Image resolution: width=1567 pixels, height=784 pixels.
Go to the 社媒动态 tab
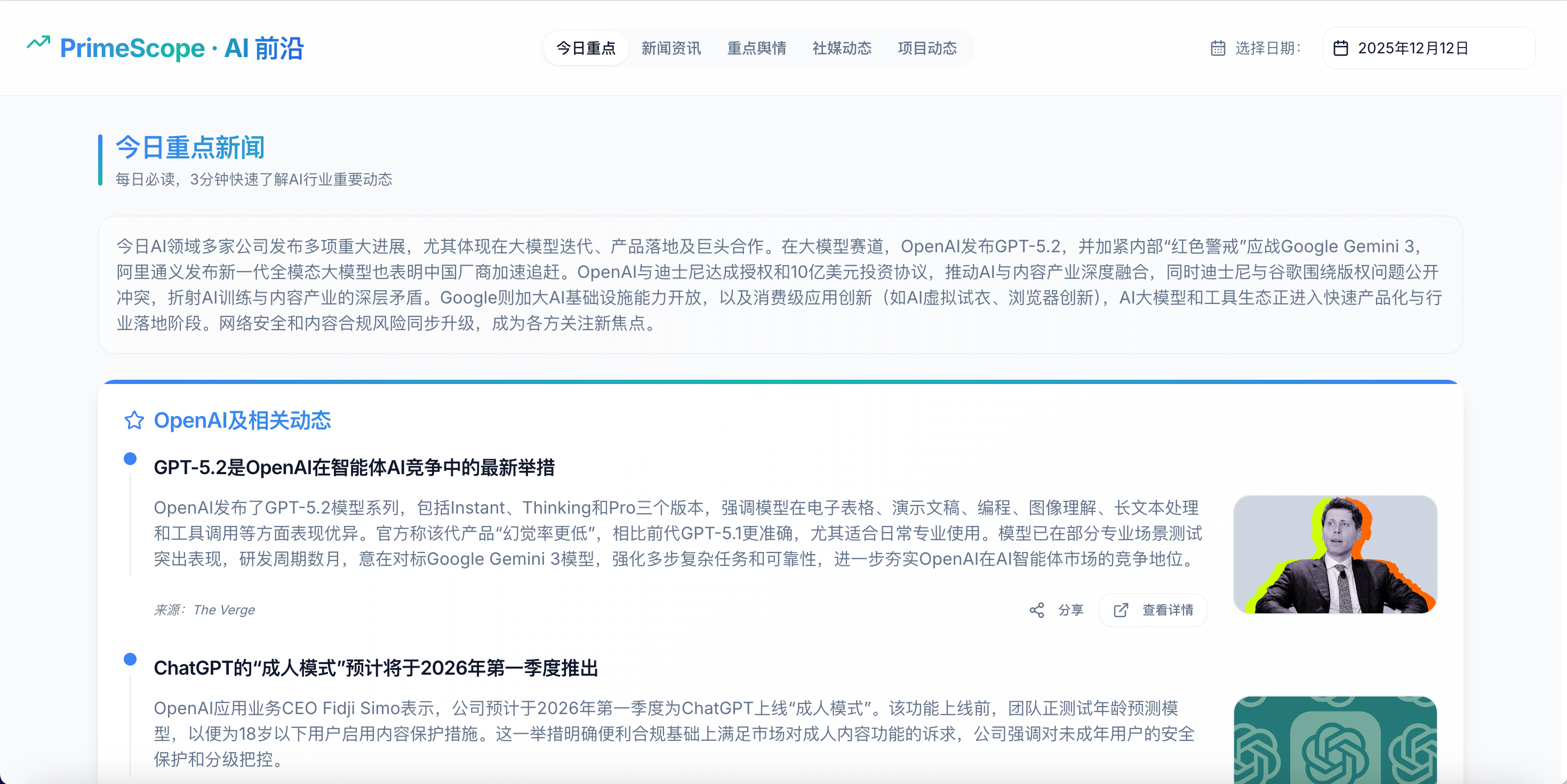(841, 48)
